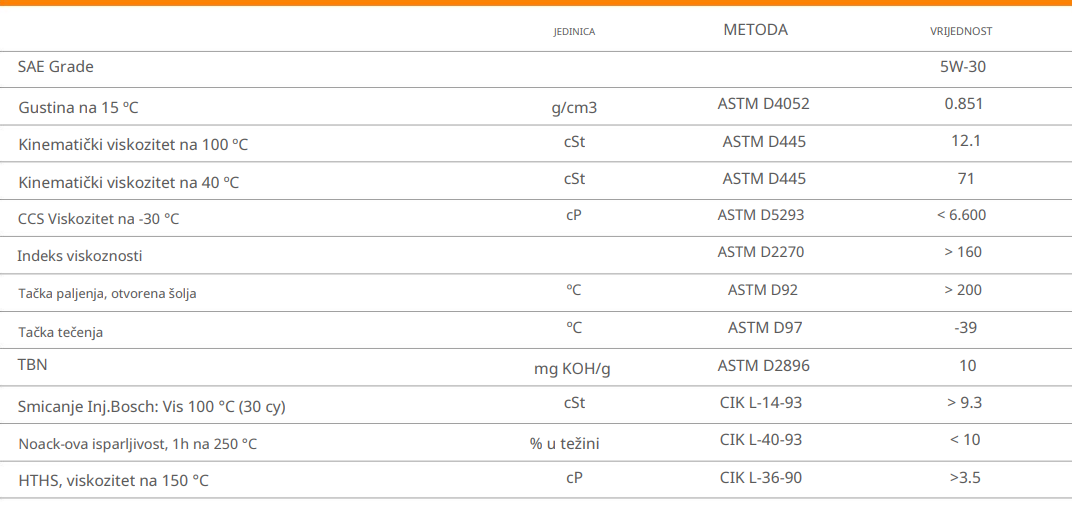Select Kinematički viskozitet na 40 °C label
The width and height of the screenshot is (1072, 507).
click(129, 183)
